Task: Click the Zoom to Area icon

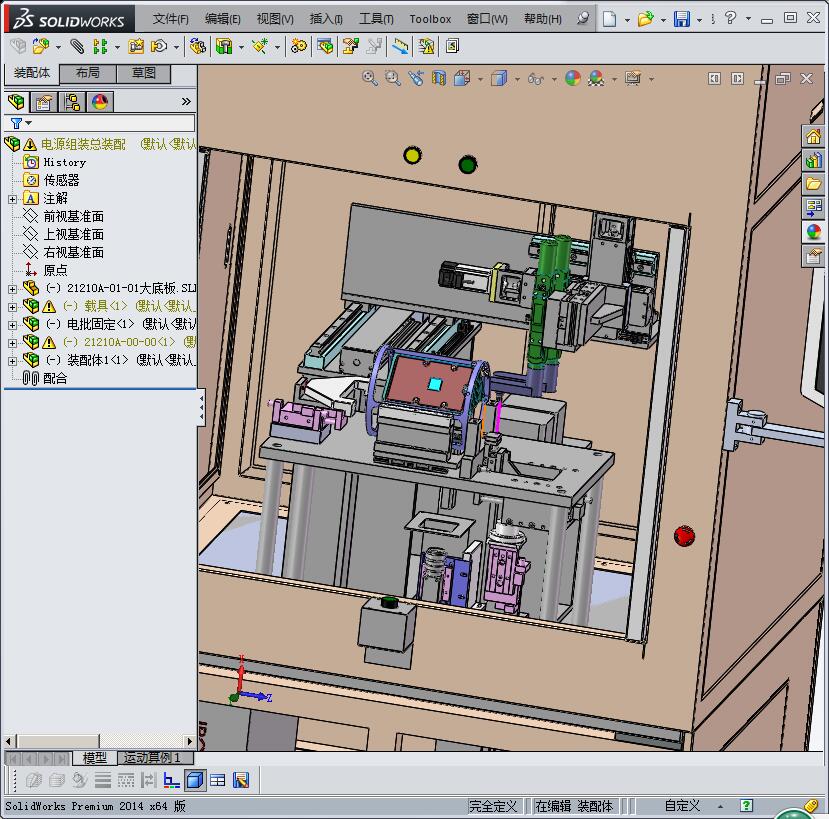Action: pos(393,79)
